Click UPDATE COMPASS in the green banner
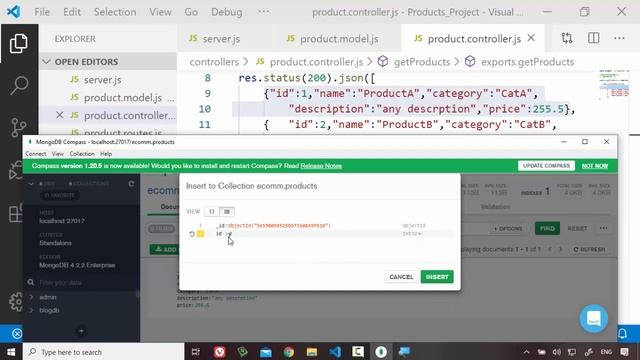The width and height of the screenshot is (640, 360). 546,166
